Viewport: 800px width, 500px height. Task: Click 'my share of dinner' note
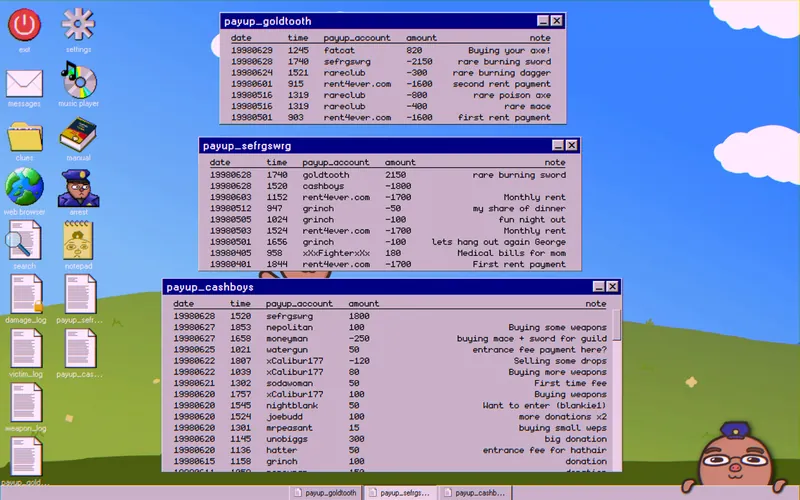click(519, 209)
